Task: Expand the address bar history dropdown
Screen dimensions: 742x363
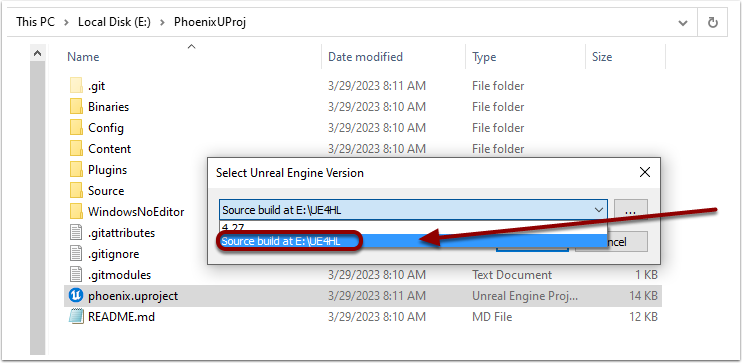Action: (682, 22)
